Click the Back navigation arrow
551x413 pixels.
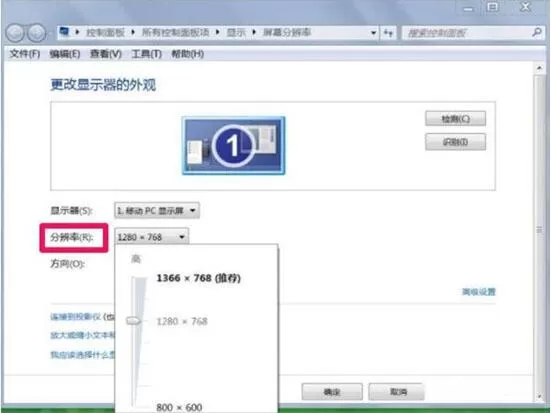click(15, 33)
